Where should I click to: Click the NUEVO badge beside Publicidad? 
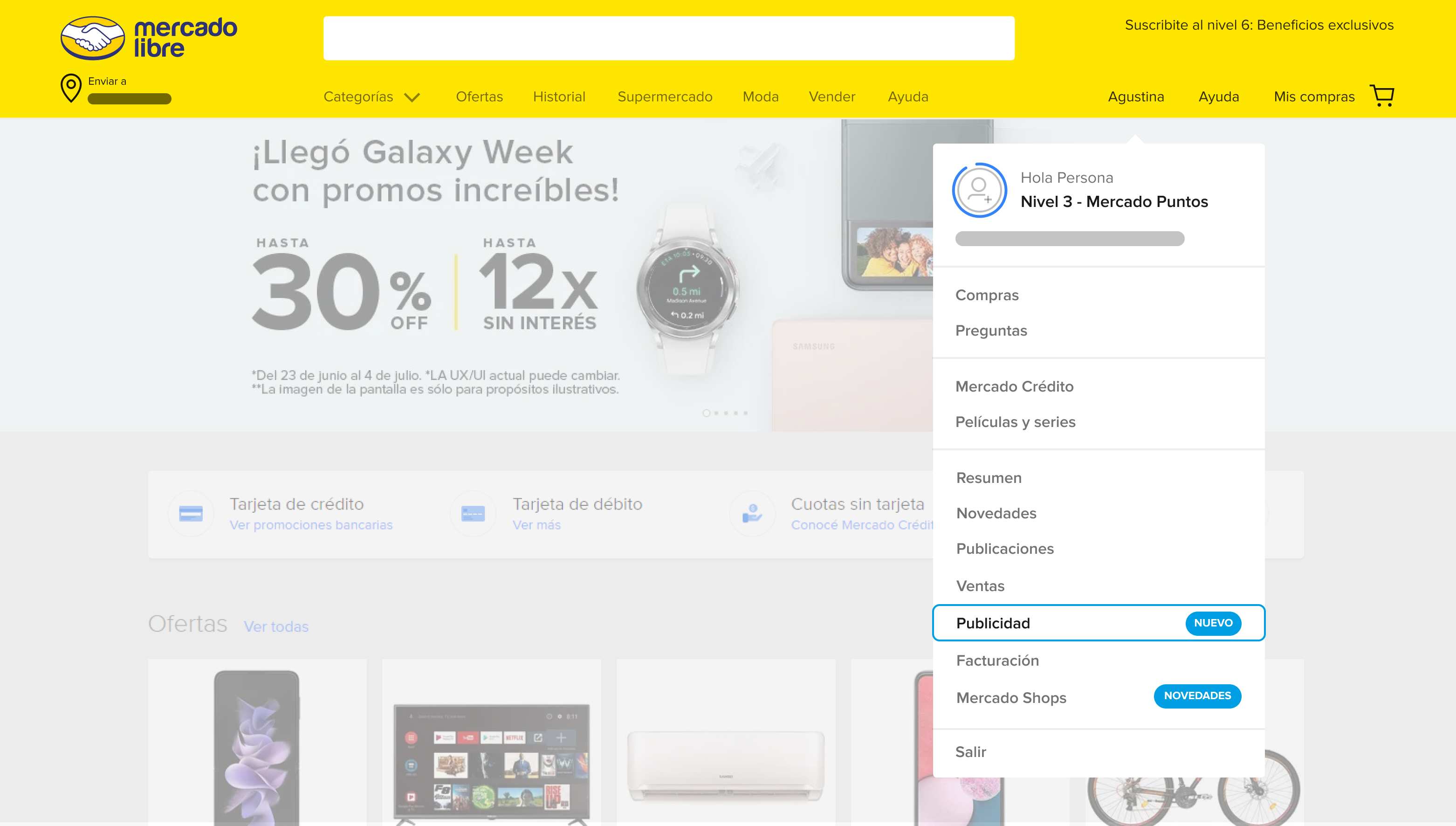(1213, 623)
